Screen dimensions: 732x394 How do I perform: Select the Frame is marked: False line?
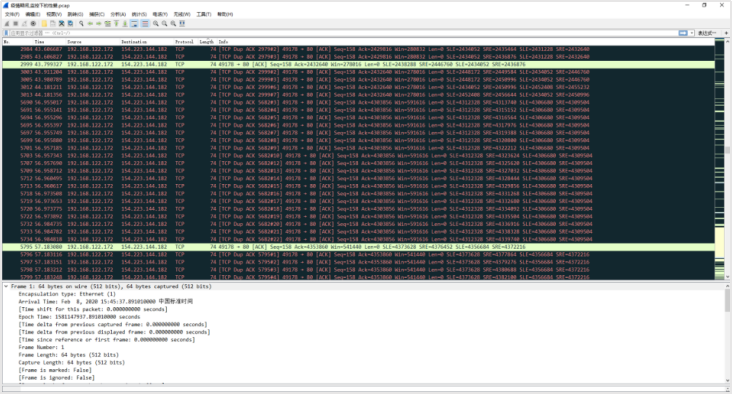55,370
